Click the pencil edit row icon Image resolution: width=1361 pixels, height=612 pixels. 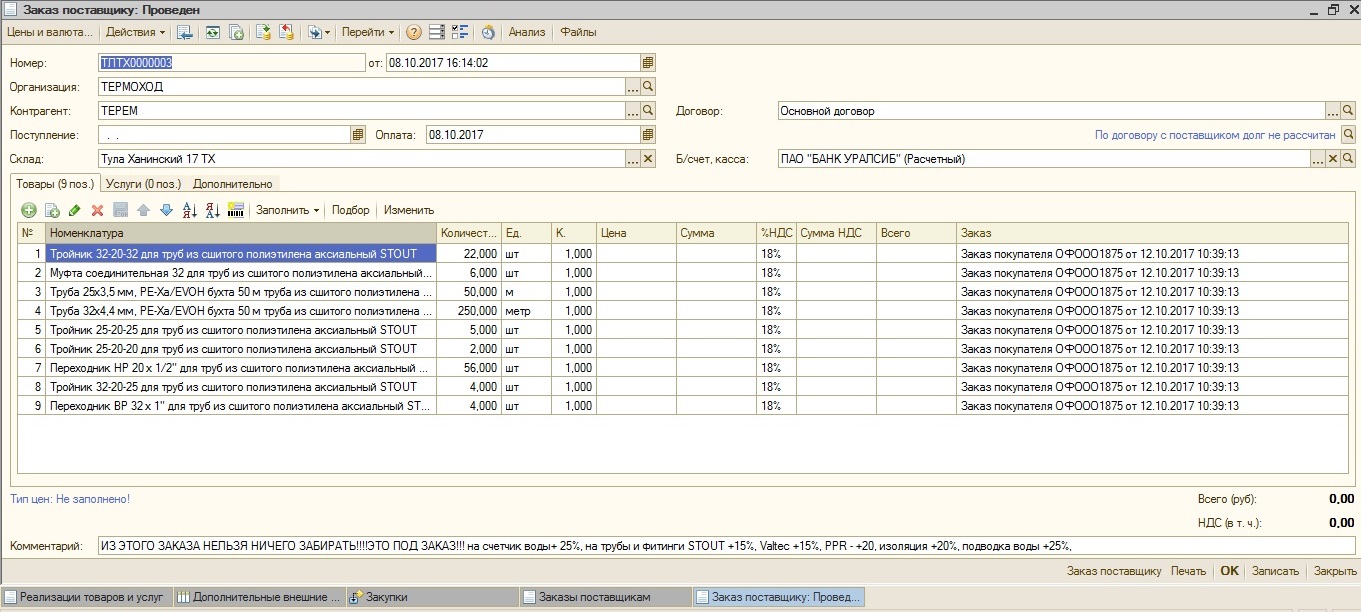(x=74, y=210)
